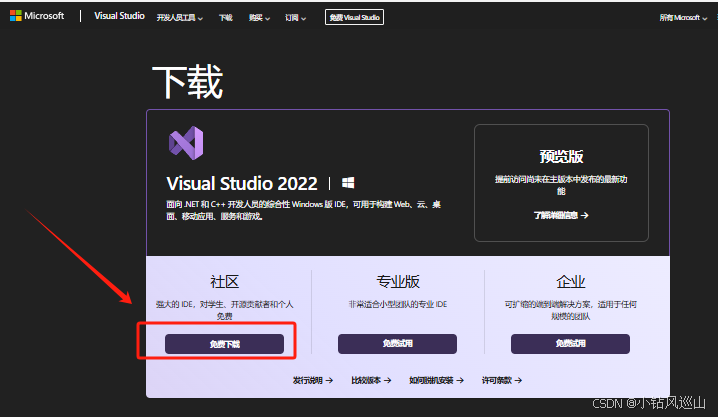Click 免费试用 button under 专业版
Image resolution: width=718 pixels, height=417 pixels.
(397, 343)
